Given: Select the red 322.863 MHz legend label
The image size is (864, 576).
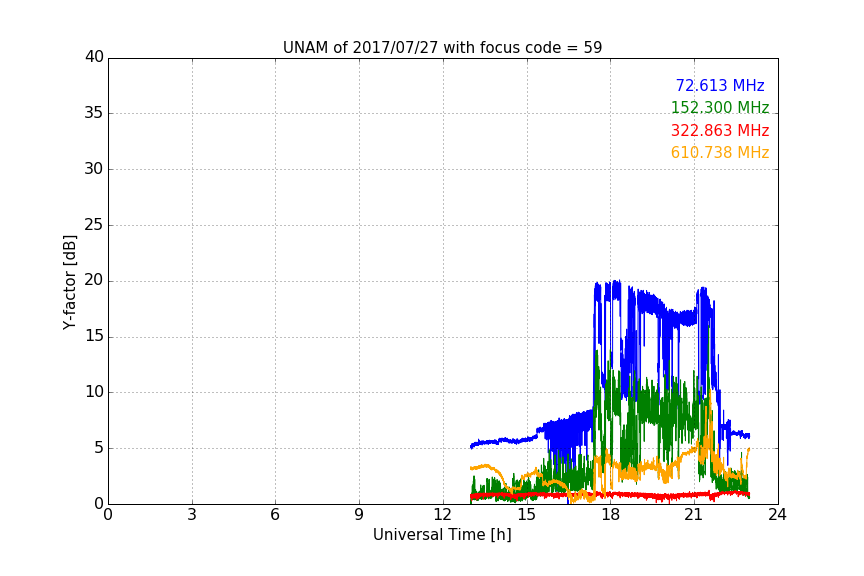Looking at the screenshot, I should (x=720, y=130).
